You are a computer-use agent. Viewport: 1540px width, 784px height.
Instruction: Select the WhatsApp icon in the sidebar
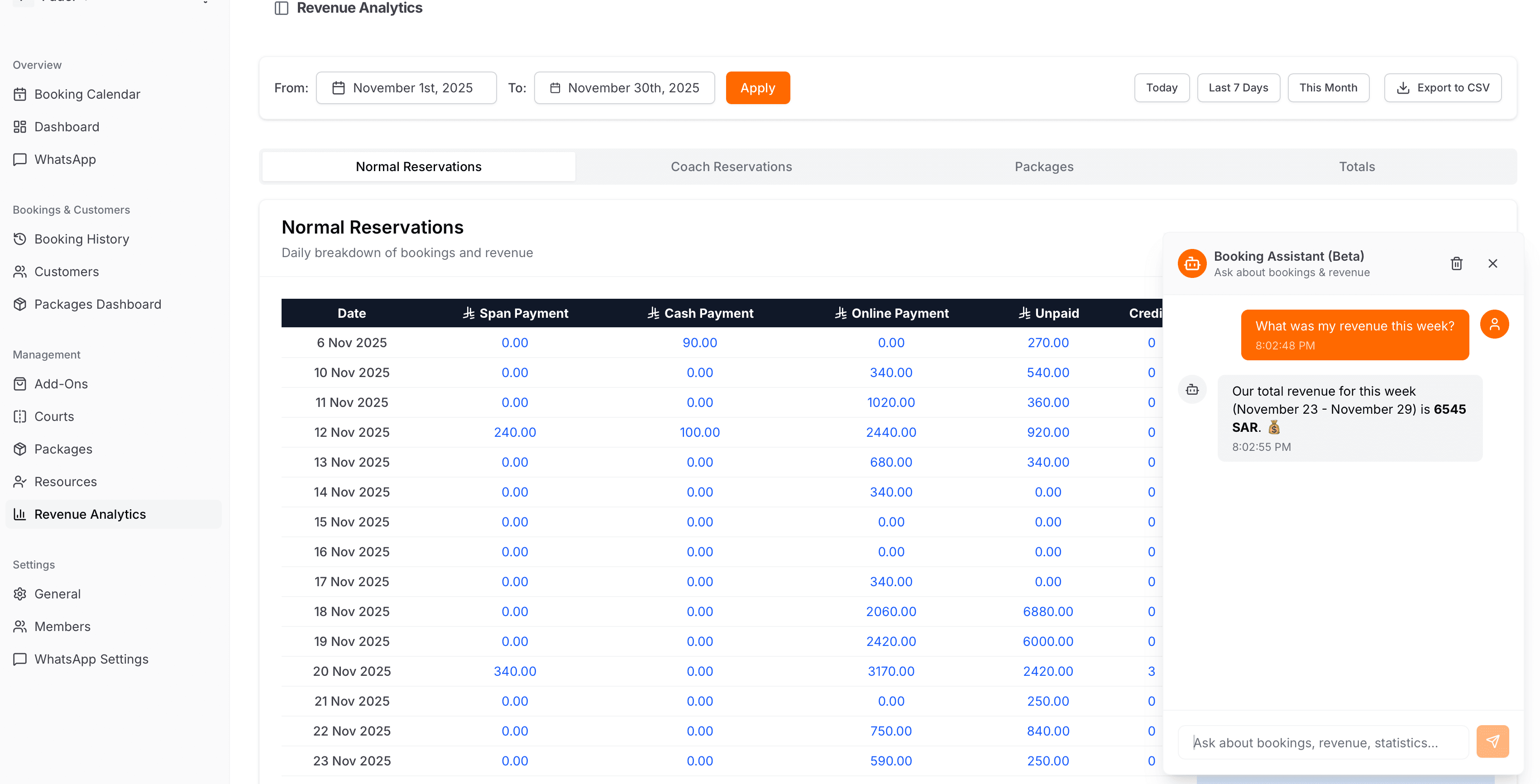(x=20, y=159)
